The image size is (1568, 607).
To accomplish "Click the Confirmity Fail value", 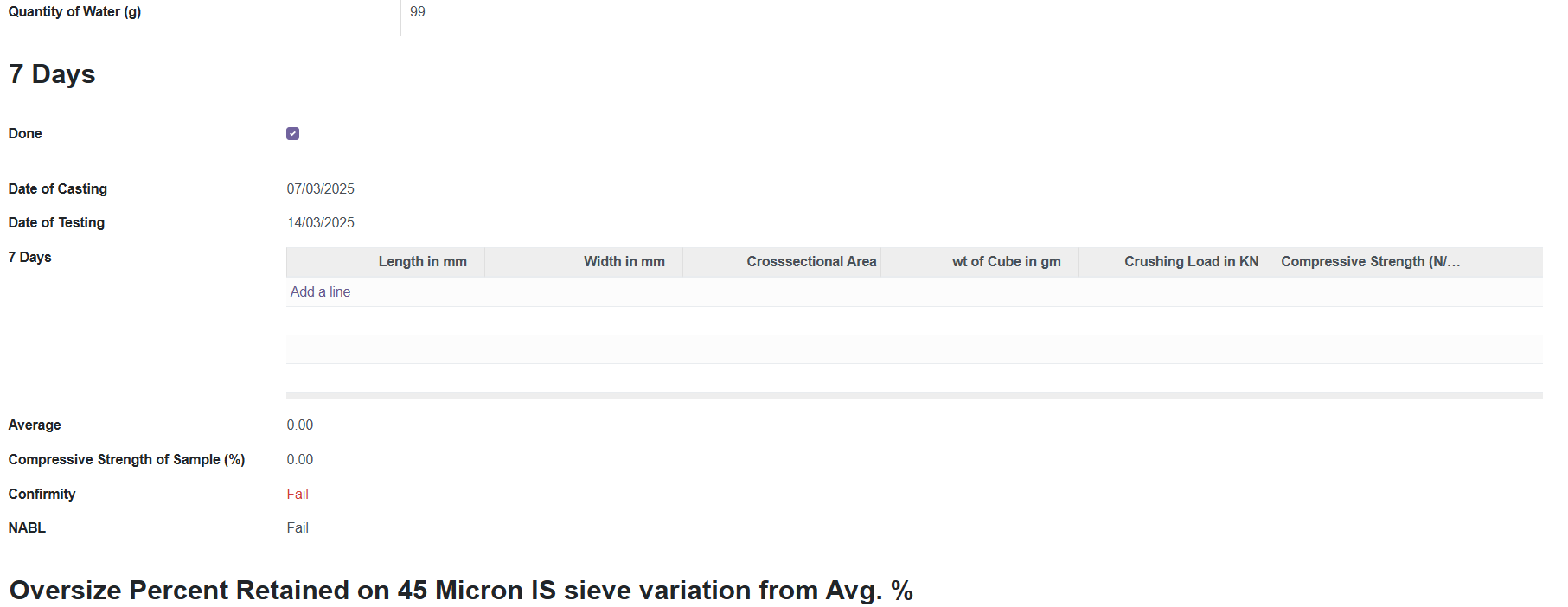I will point(298,495).
